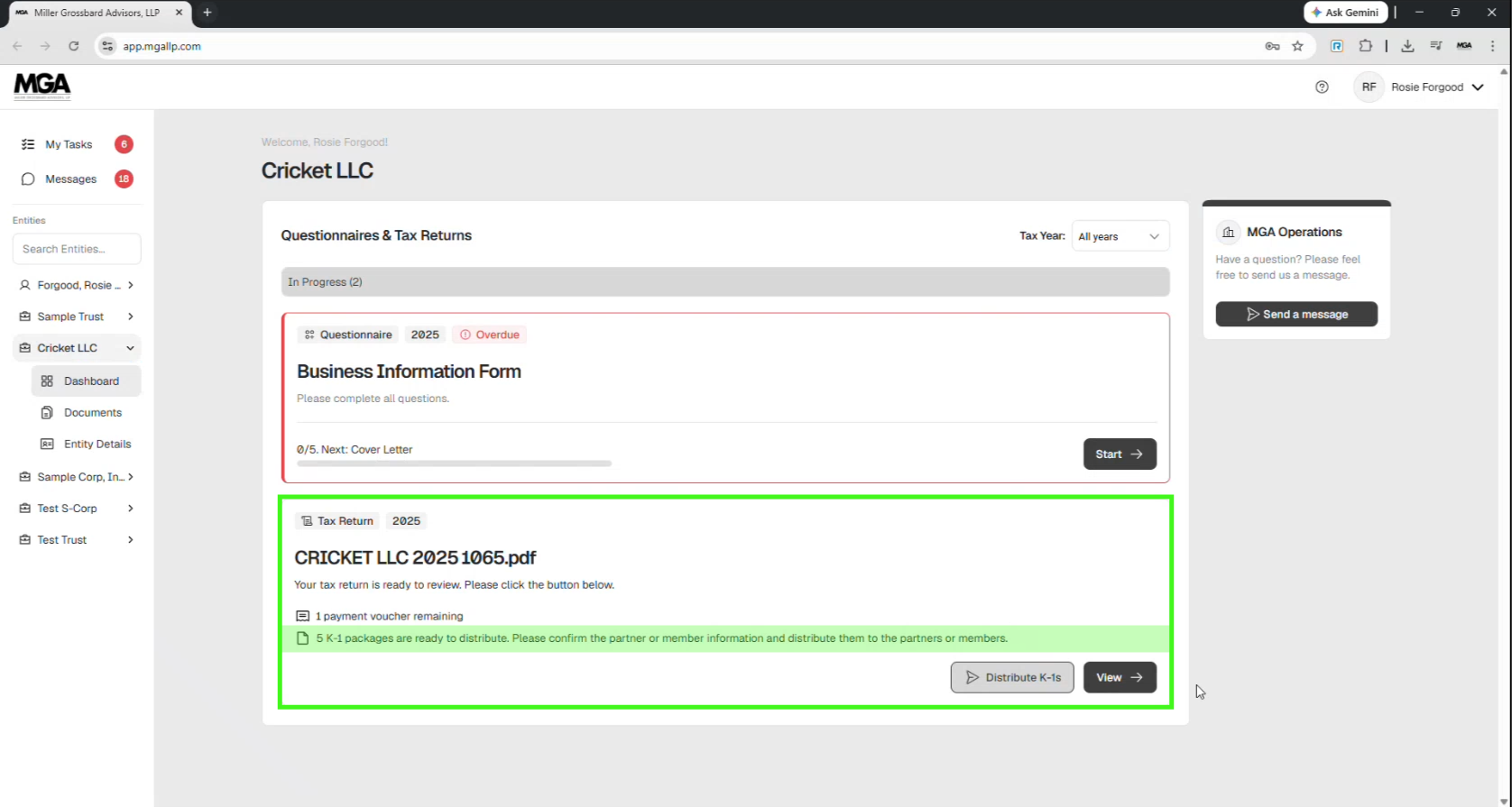Click the Questionnaire tag

tap(348, 335)
